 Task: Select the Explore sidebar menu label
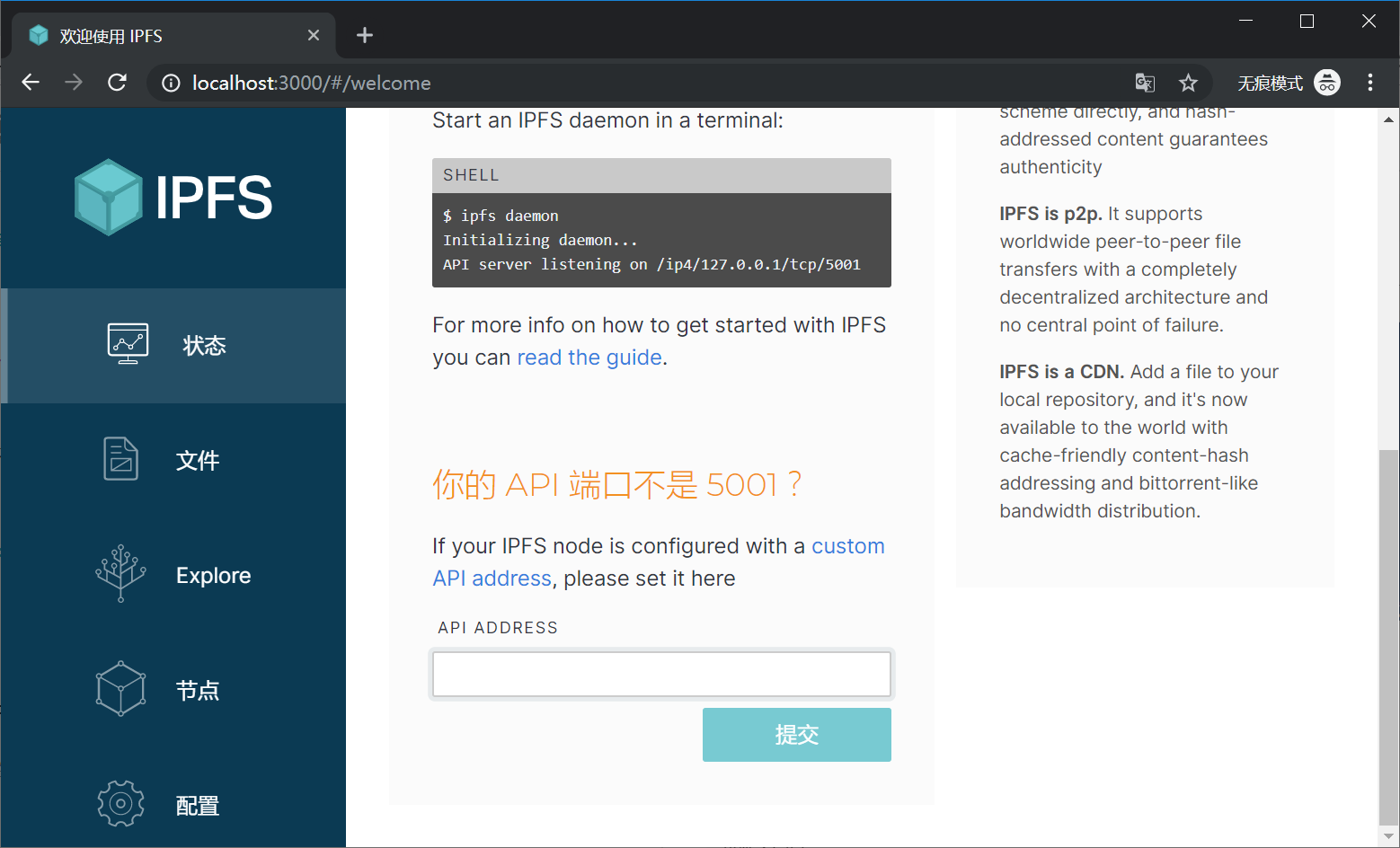click(213, 576)
